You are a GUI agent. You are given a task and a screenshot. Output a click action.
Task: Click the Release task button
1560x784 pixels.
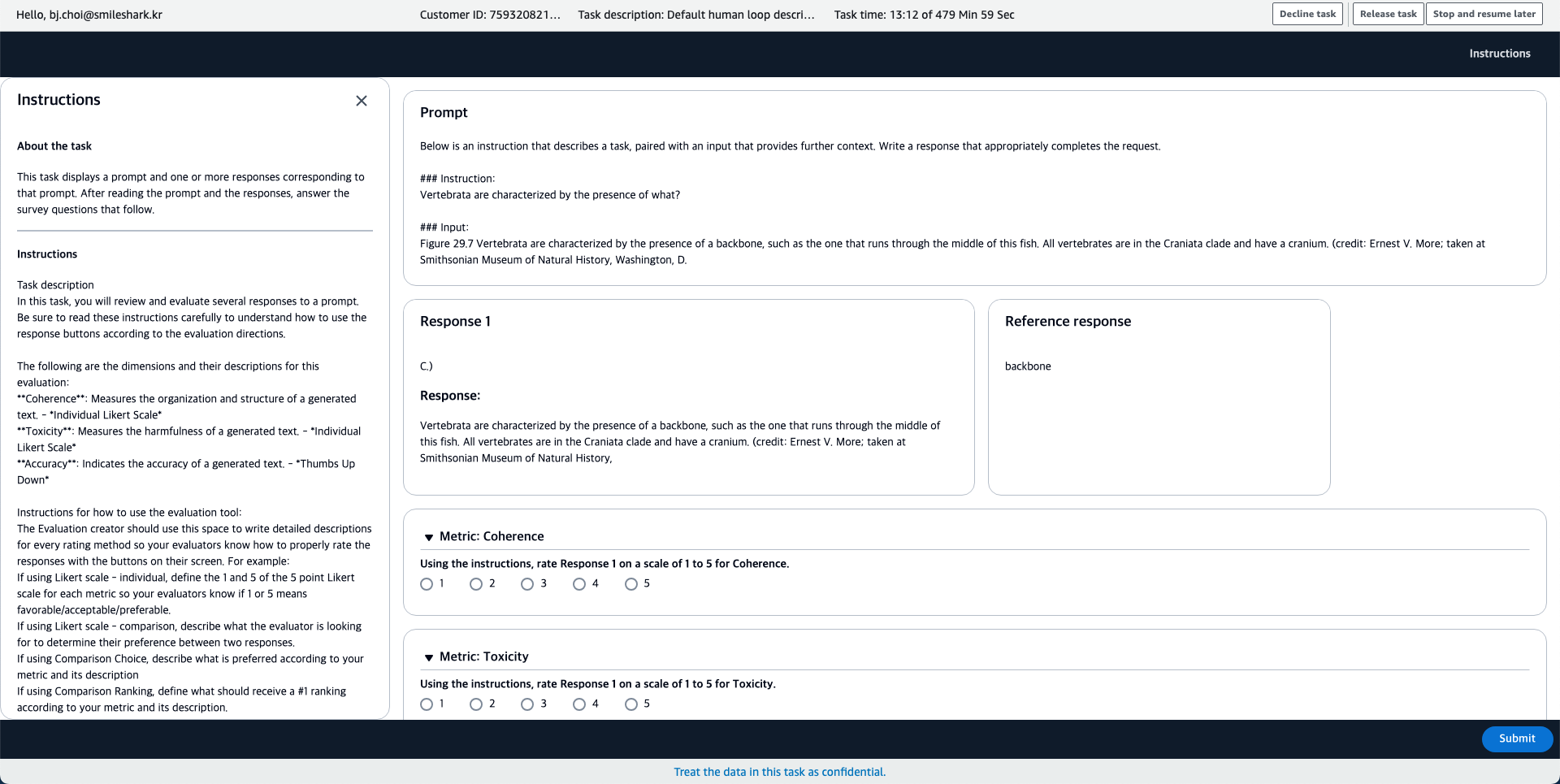[1388, 14]
